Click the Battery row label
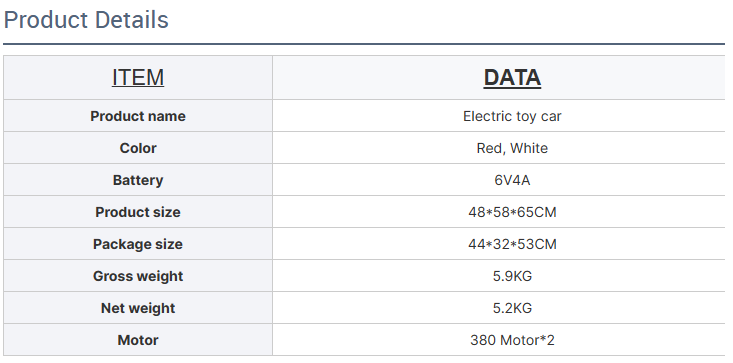This screenshot has height=363, width=733. 138,180
